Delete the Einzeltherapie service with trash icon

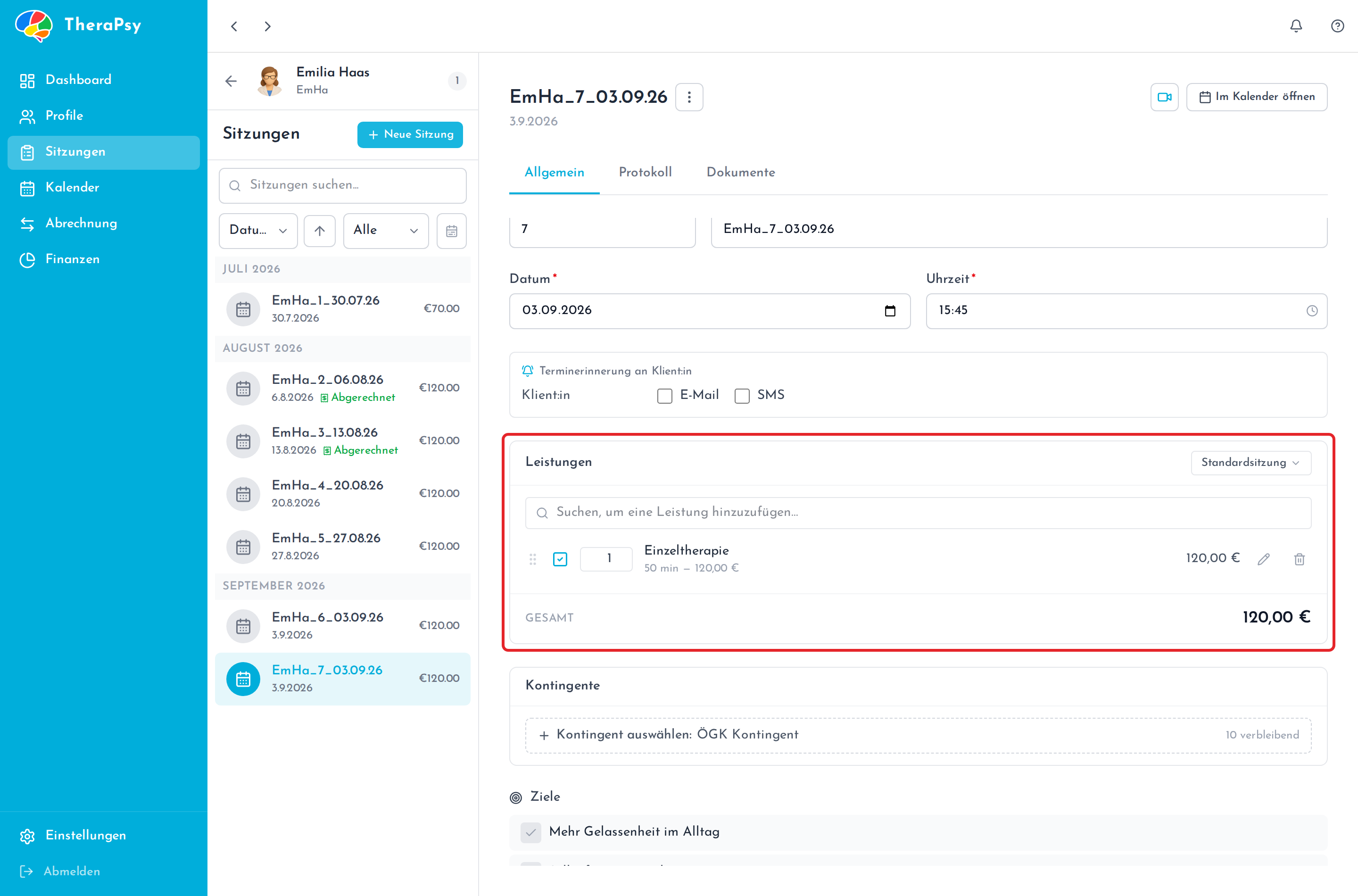coord(1299,559)
